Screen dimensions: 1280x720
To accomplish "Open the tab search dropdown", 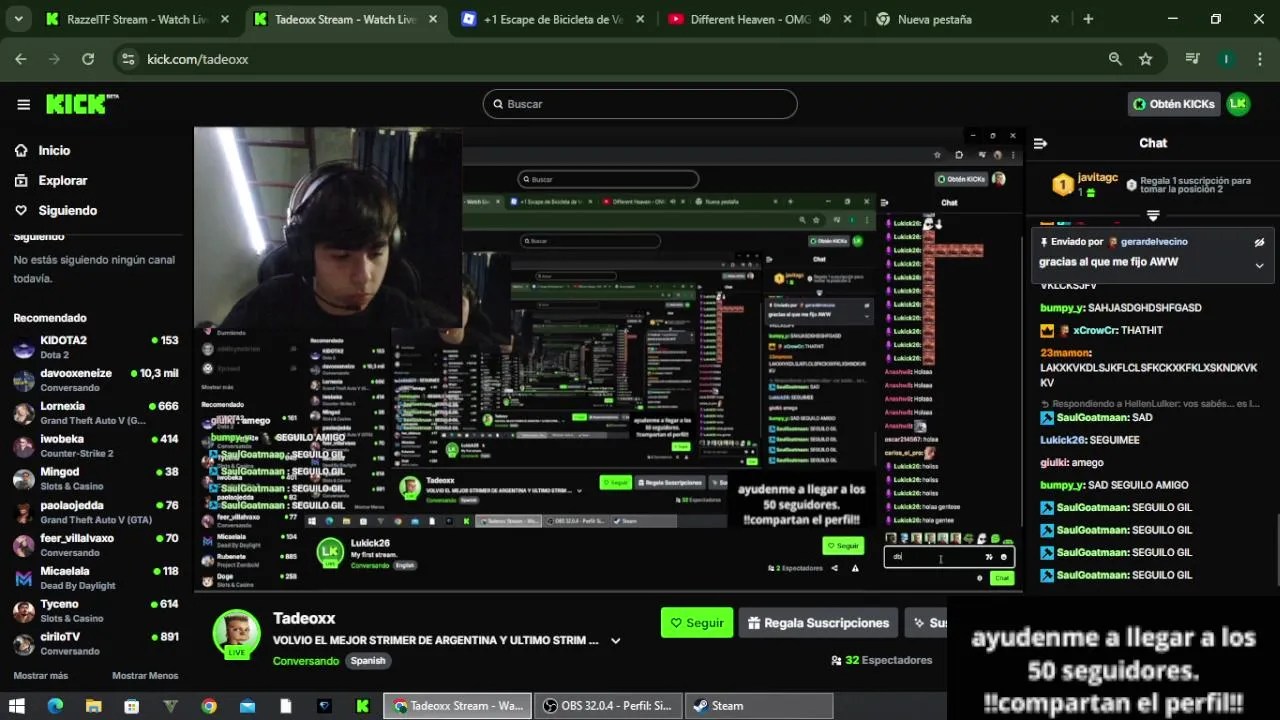I will (17, 19).
